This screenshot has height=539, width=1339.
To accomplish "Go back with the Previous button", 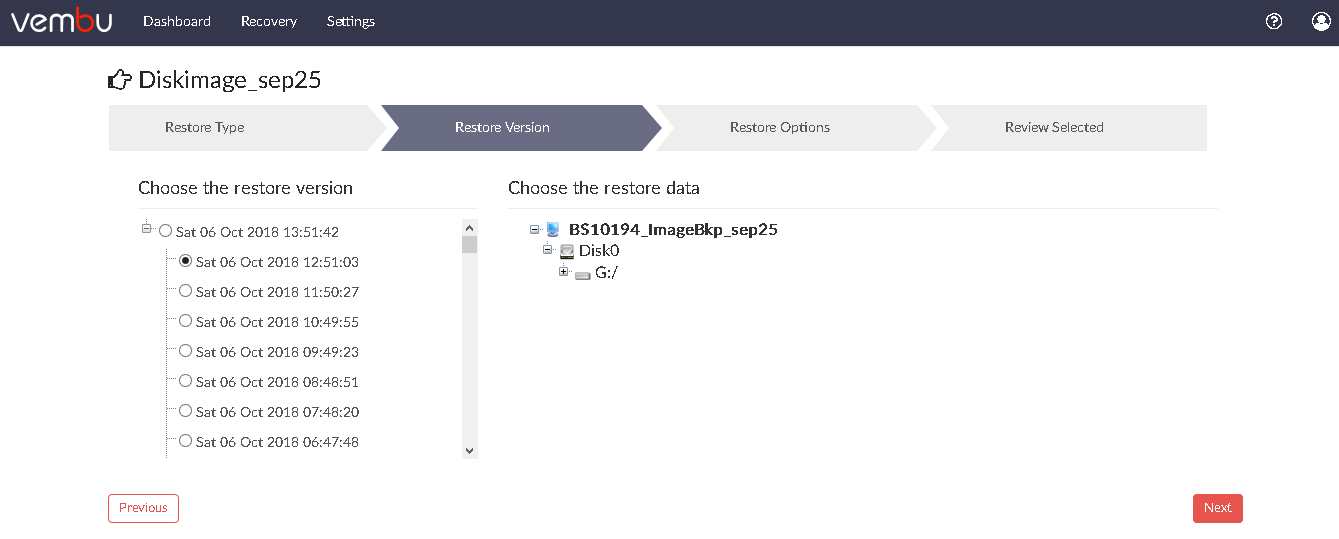I will (143, 508).
